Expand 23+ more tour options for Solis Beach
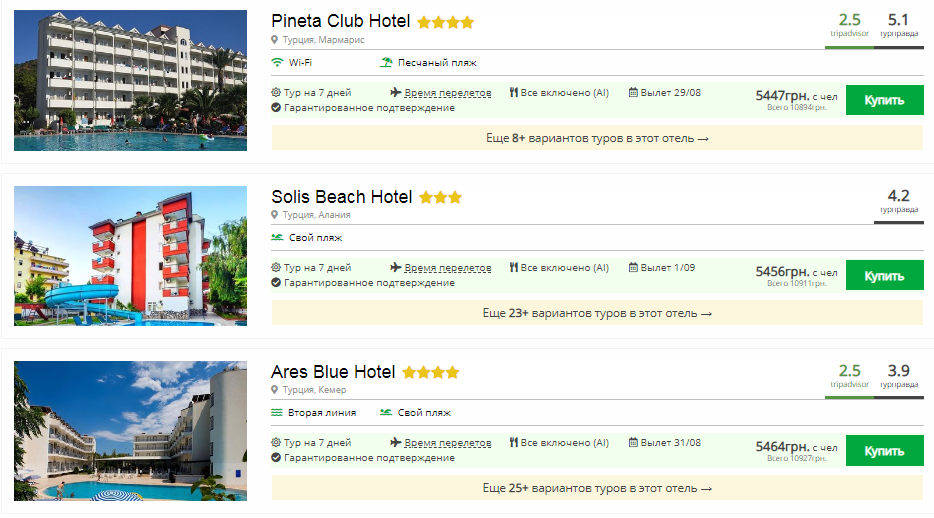Image resolution: width=934 pixels, height=518 pixels. [597, 313]
